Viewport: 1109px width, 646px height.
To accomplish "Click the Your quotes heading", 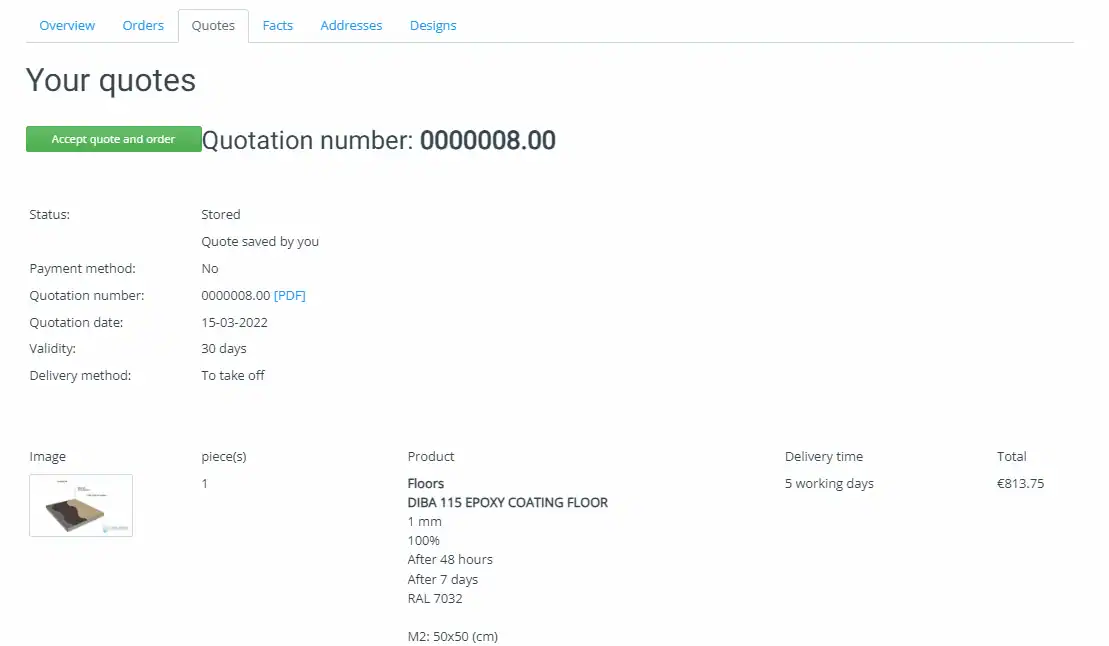I will click(x=110, y=80).
